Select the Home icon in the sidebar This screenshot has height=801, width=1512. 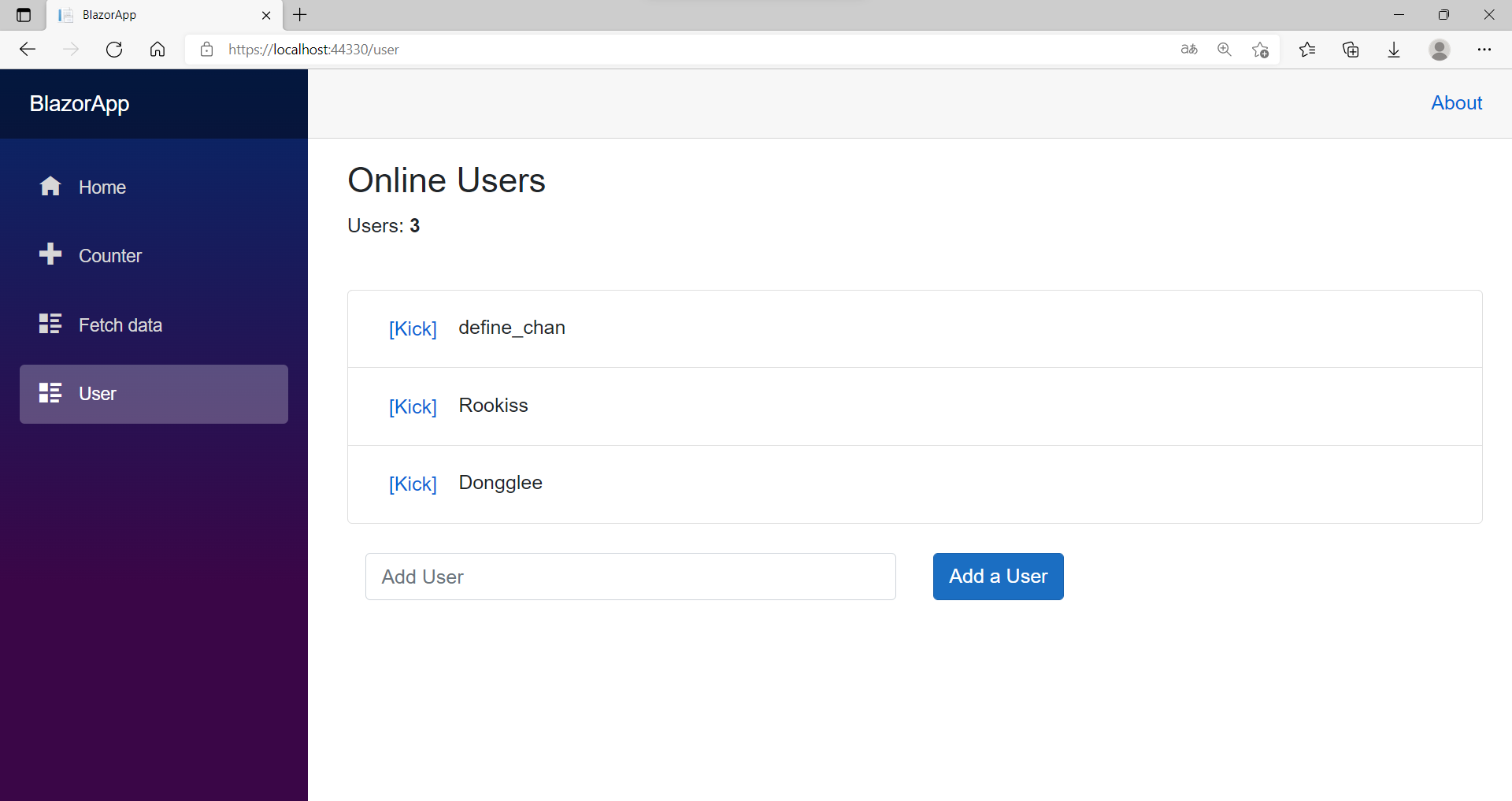pyautogui.click(x=50, y=186)
